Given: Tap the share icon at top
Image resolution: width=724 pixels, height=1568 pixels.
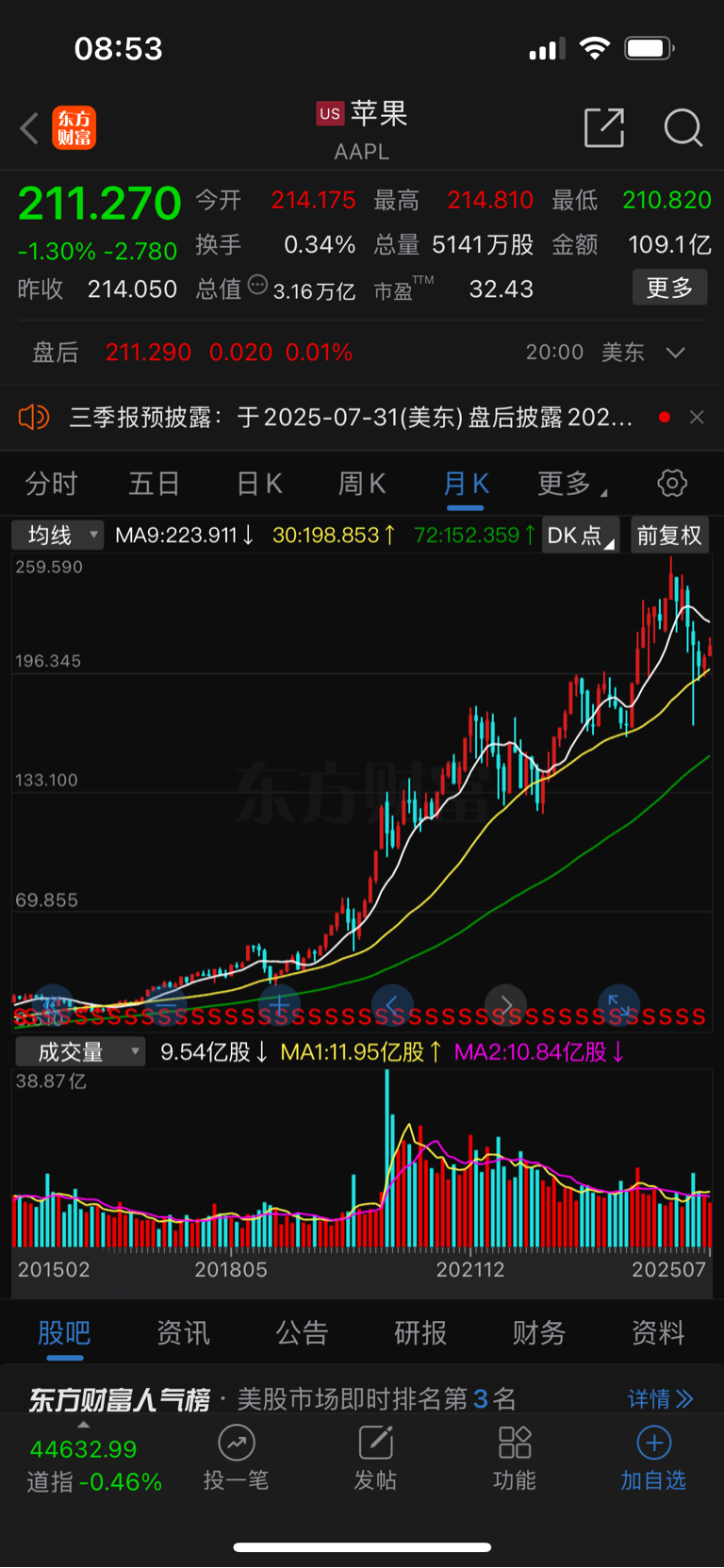Looking at the screenshot, I should pyautogui.click(x=604, y=127).
